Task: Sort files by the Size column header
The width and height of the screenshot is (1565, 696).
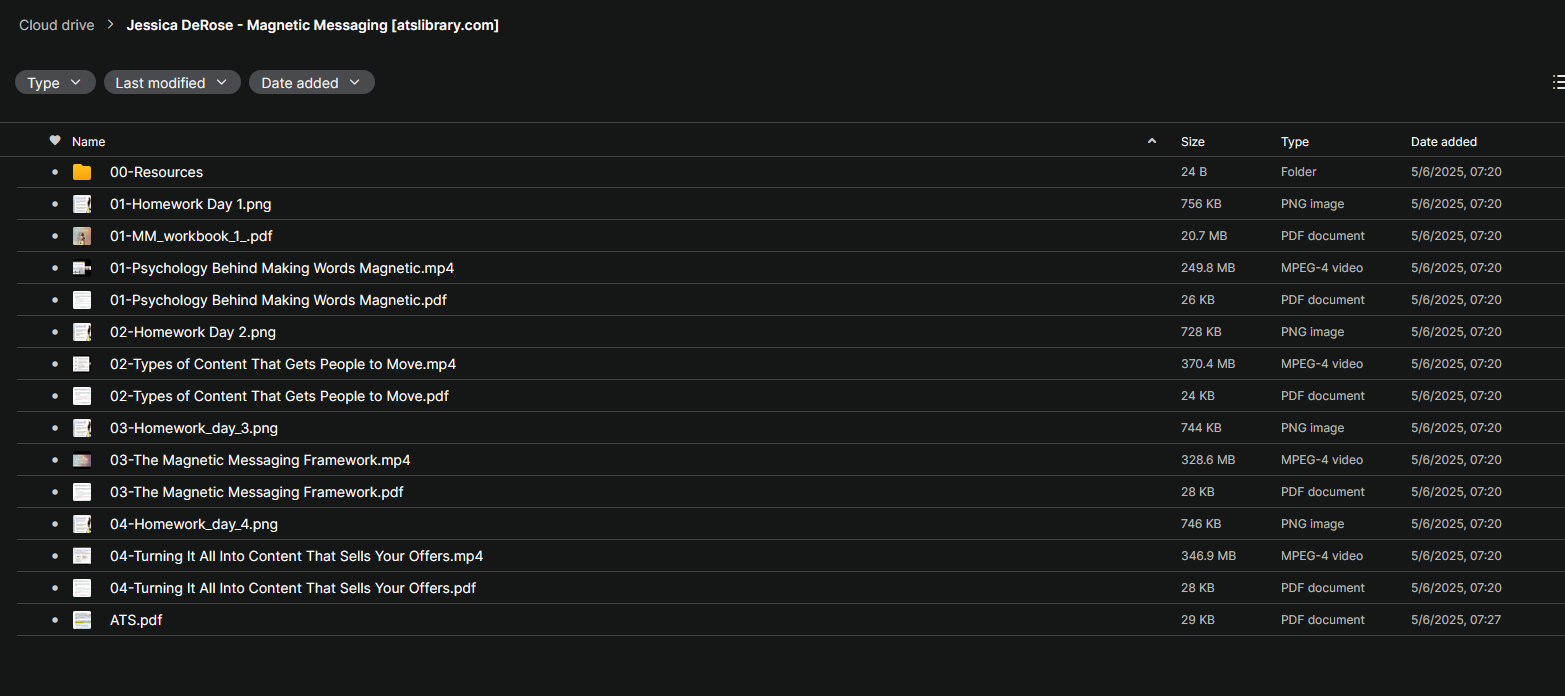Action: (1192, 142)
